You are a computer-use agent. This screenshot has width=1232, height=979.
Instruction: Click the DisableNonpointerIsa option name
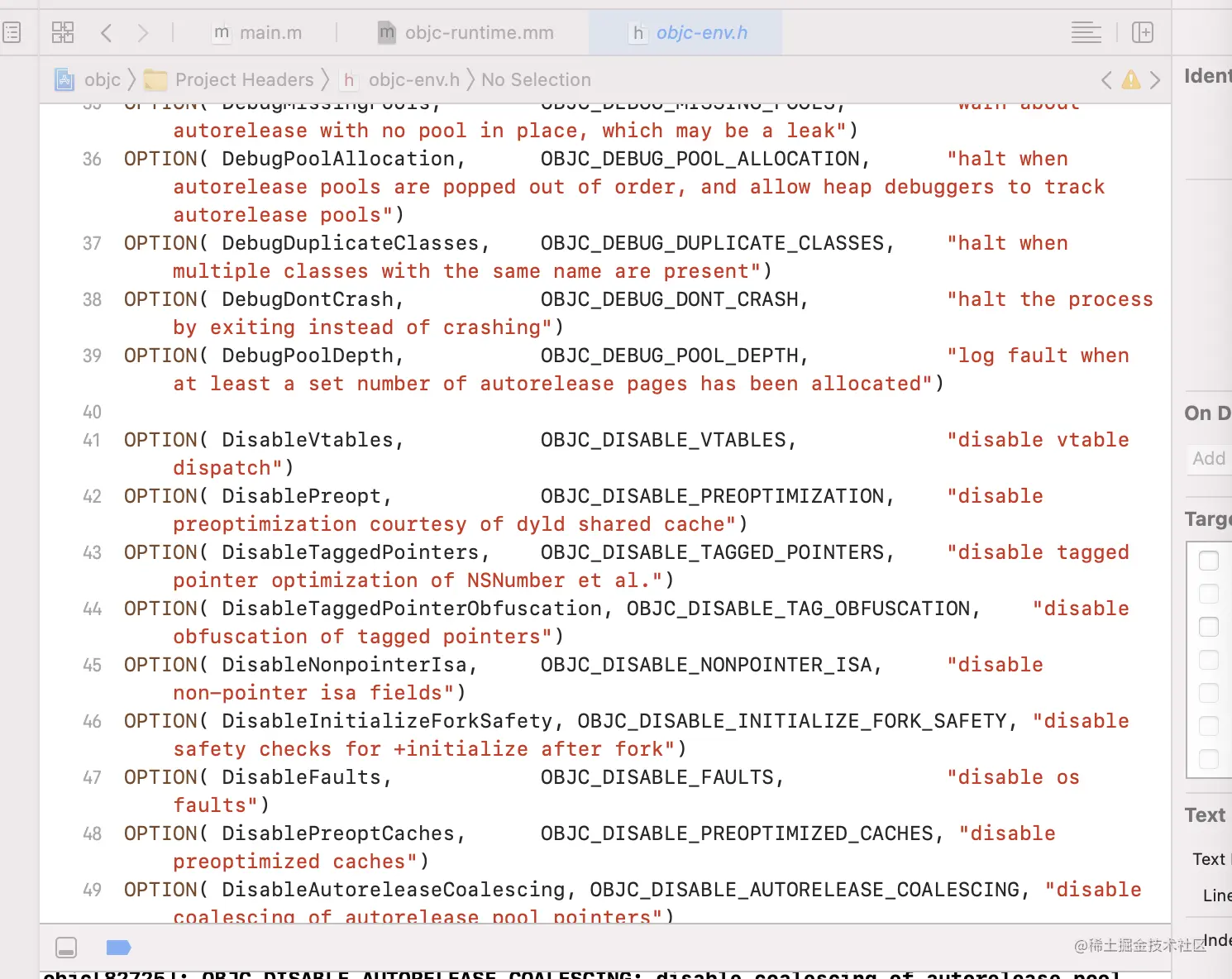(x=345, y=665)
